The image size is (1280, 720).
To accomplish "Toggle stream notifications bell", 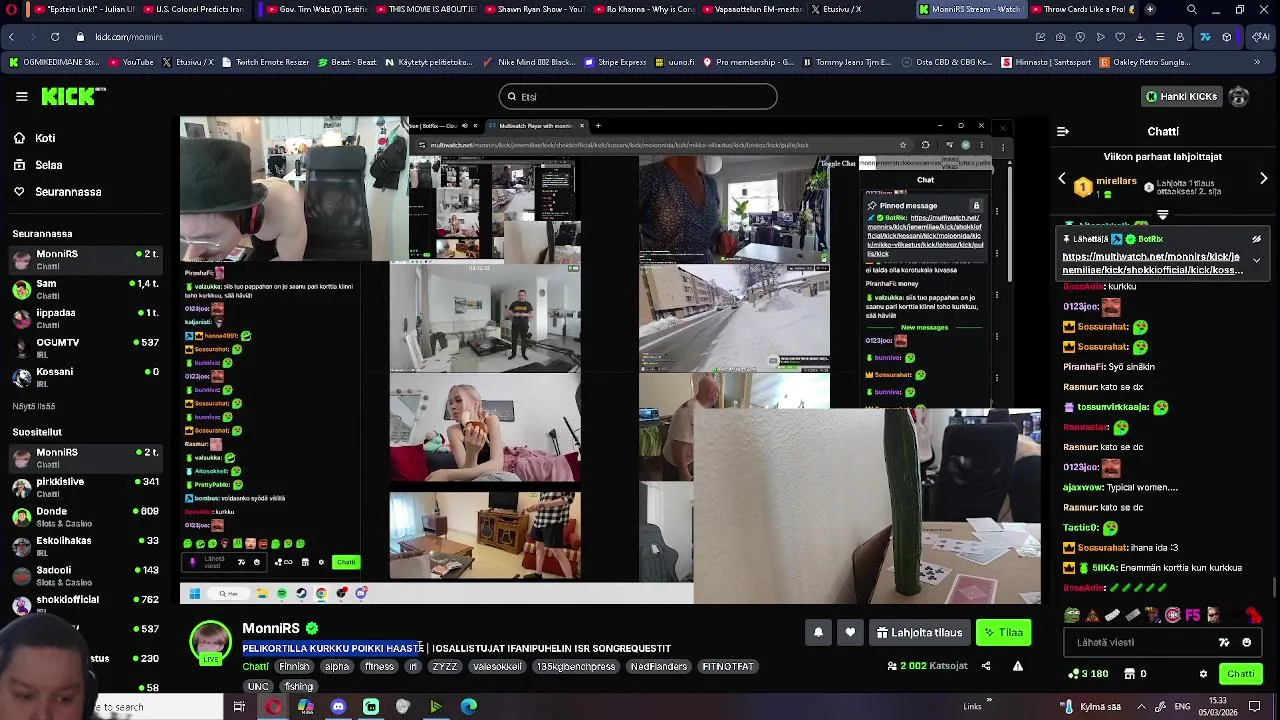I will coord(818,632).
